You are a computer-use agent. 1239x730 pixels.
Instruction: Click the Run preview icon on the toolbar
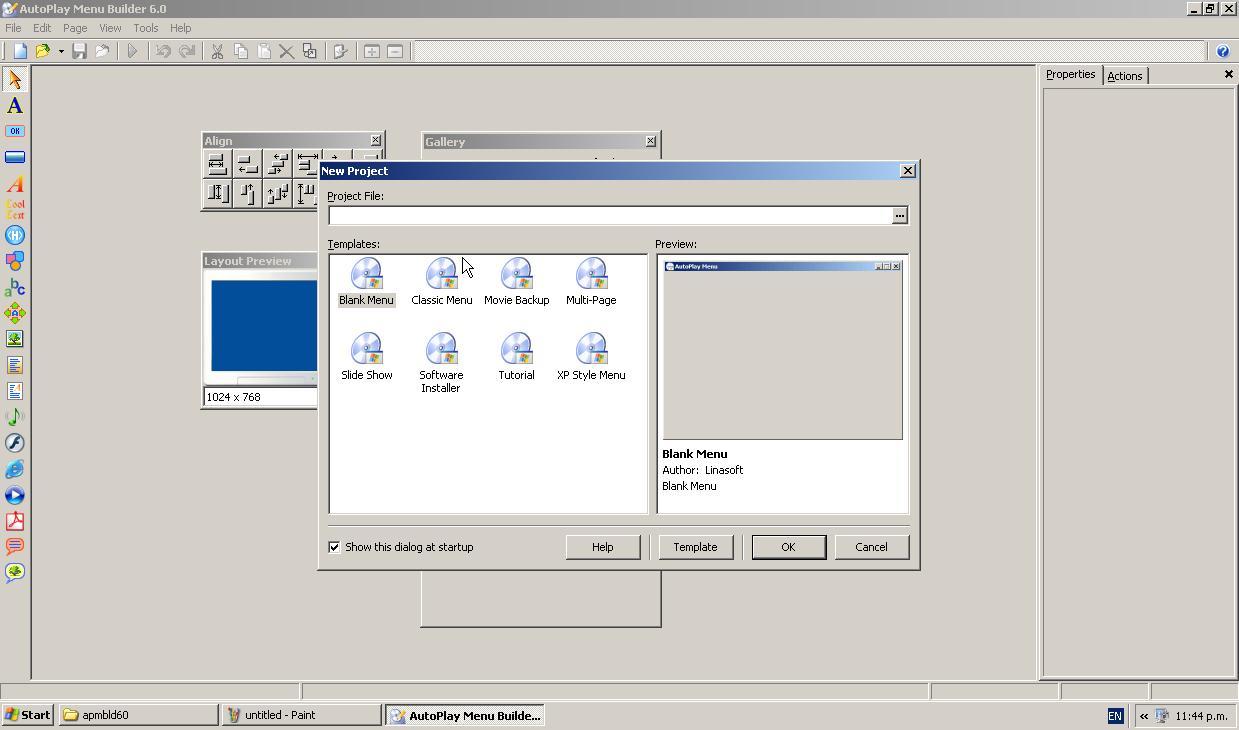tap(133, 50)
